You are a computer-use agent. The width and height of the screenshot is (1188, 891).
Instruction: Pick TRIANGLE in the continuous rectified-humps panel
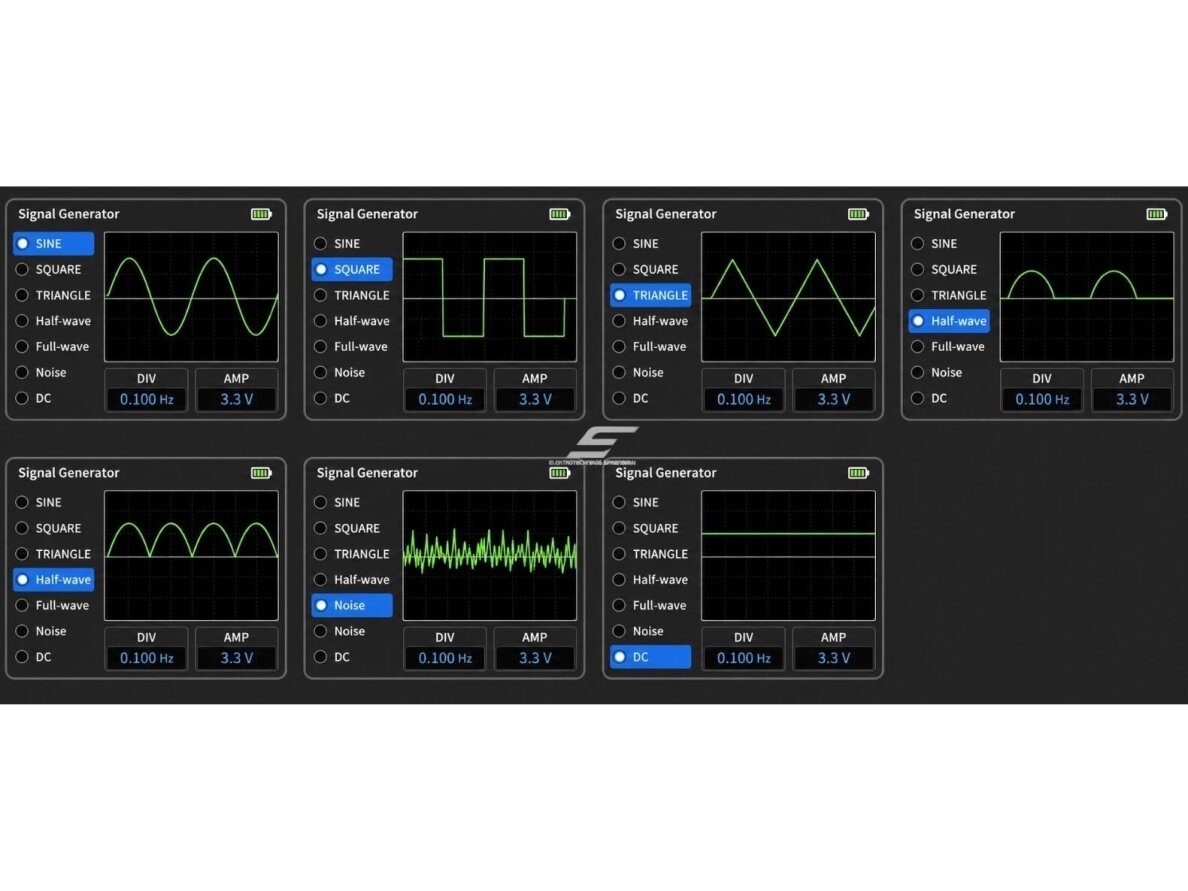[x=54, y=554]
